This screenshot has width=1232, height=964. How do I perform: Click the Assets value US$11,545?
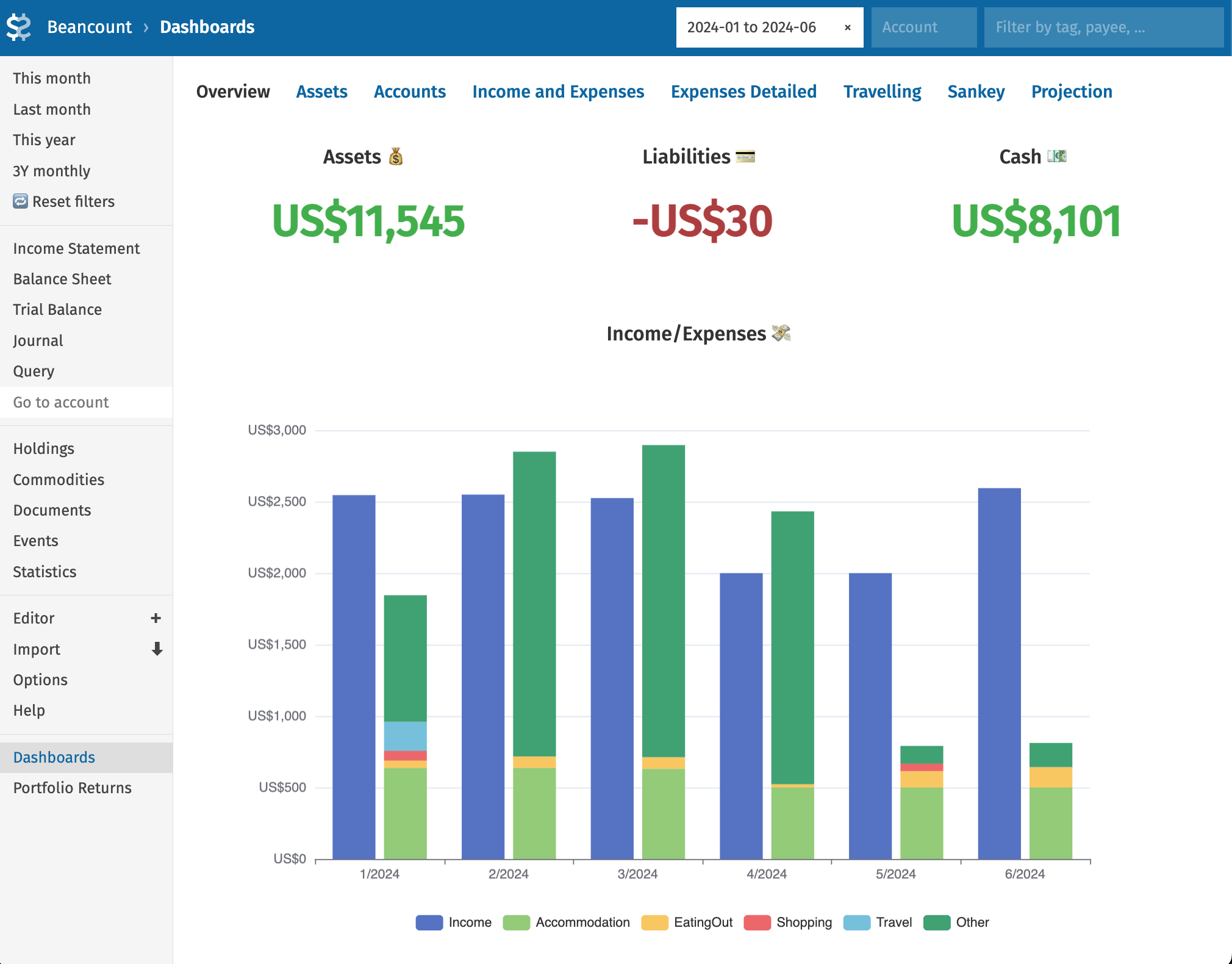368,221
